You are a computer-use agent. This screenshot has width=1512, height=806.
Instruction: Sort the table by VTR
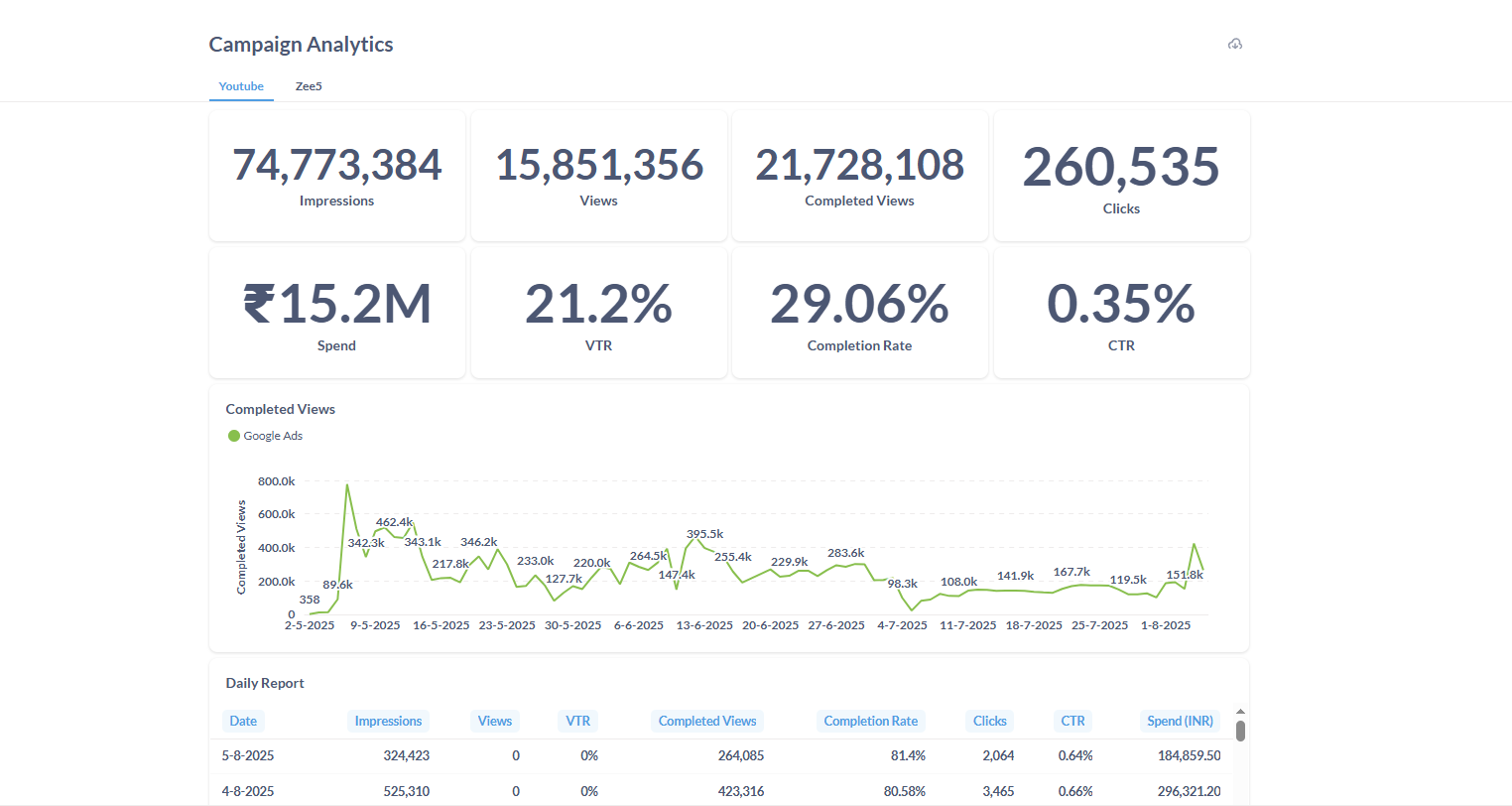pyautogui.click(x=577, y=721)
